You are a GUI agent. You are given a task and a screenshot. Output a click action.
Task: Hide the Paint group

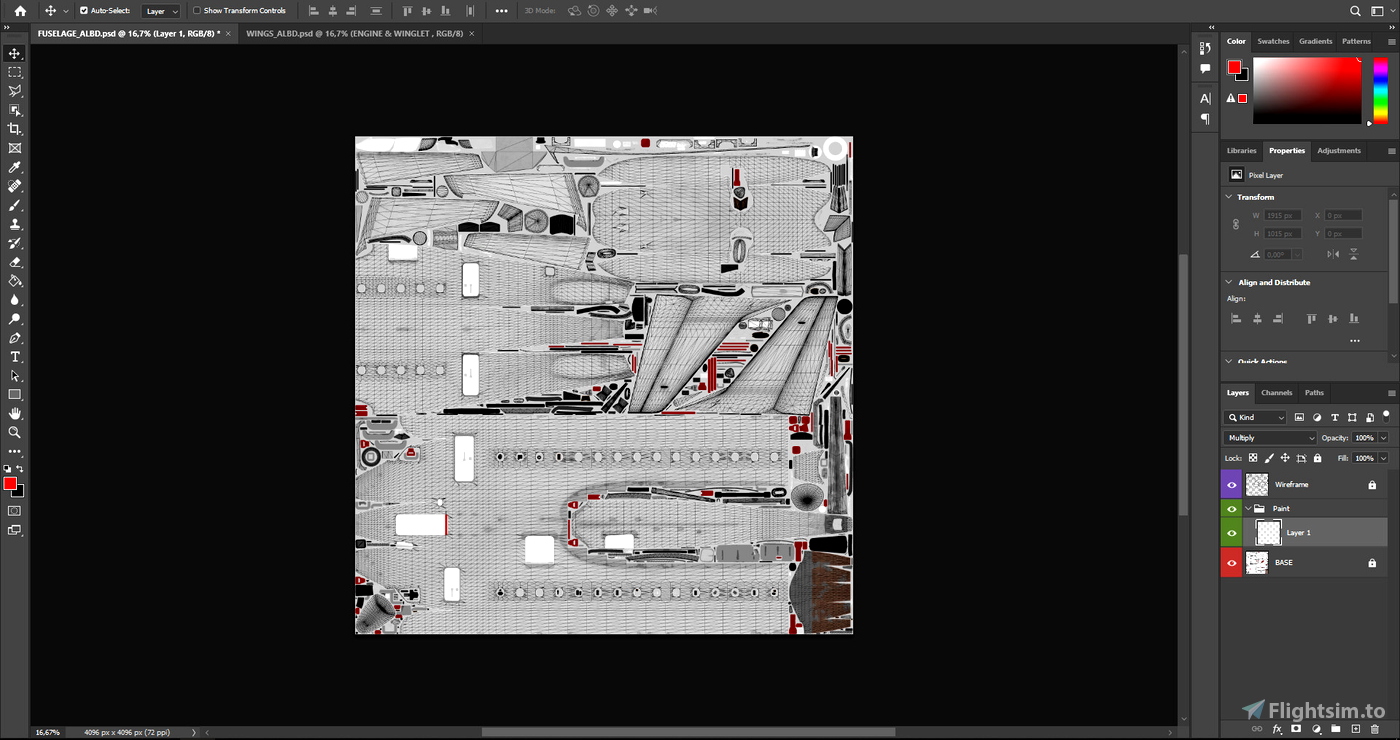[x=1231, y=509]
